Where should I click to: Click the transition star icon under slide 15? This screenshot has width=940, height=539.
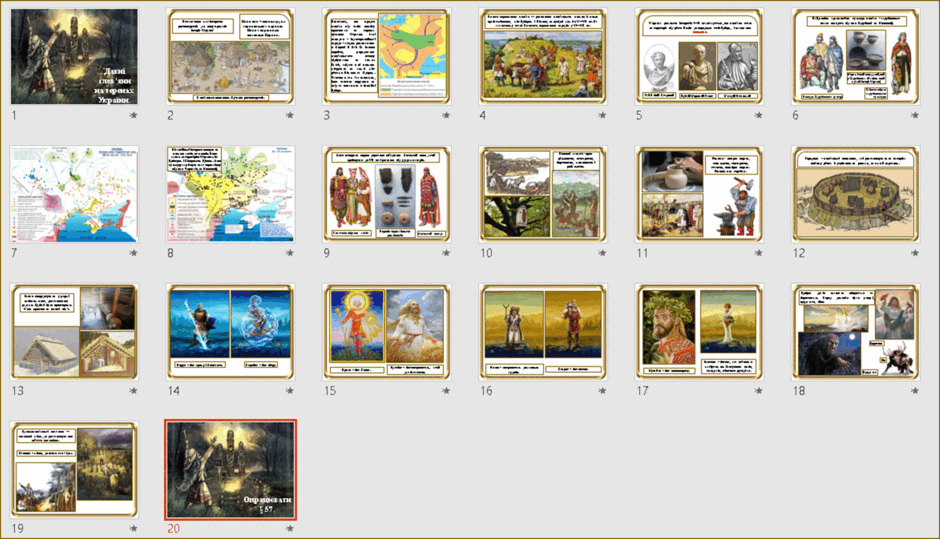tap(446, 391)
